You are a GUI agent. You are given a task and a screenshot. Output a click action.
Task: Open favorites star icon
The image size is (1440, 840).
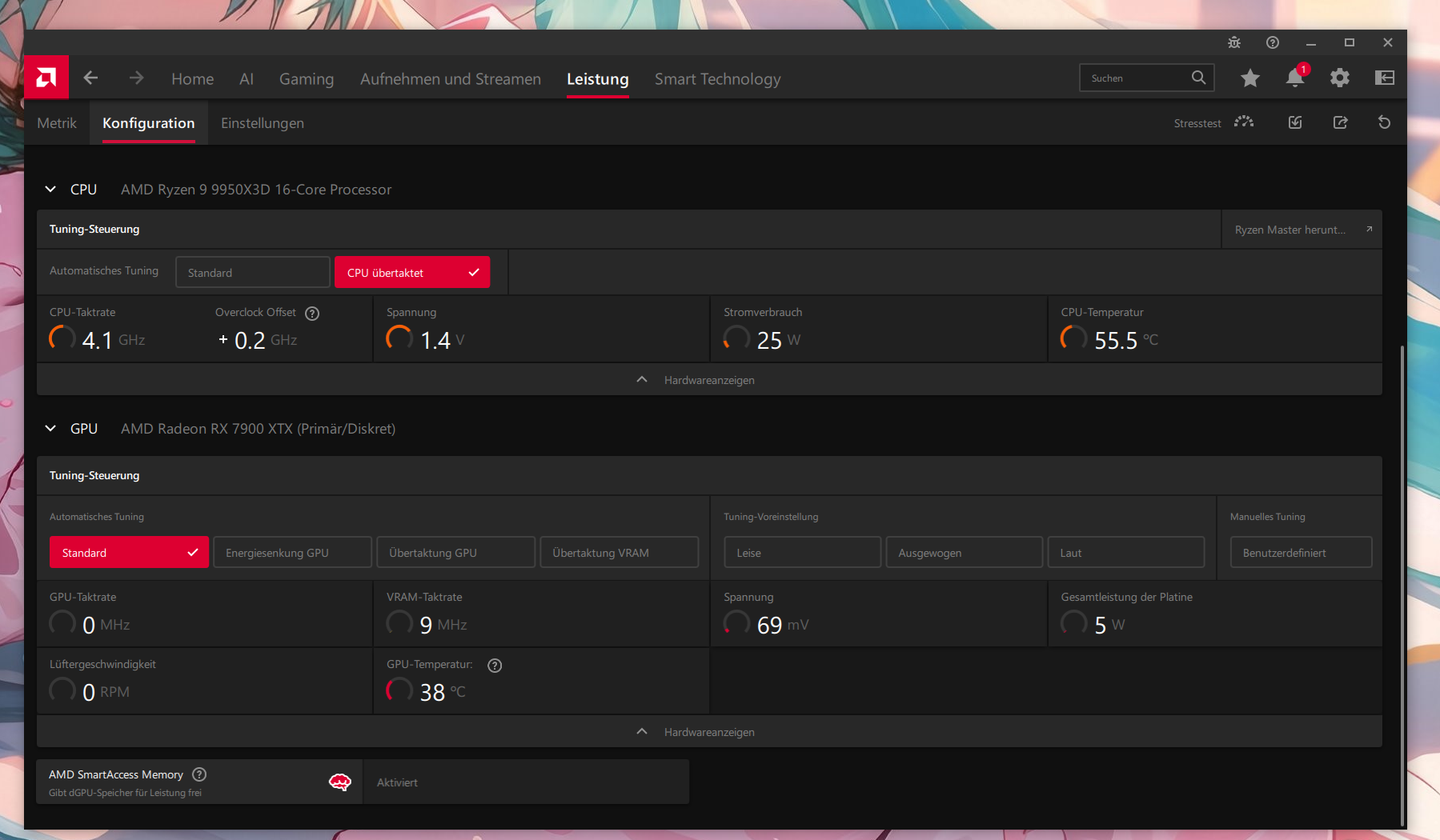click(x=1250, y=78)
